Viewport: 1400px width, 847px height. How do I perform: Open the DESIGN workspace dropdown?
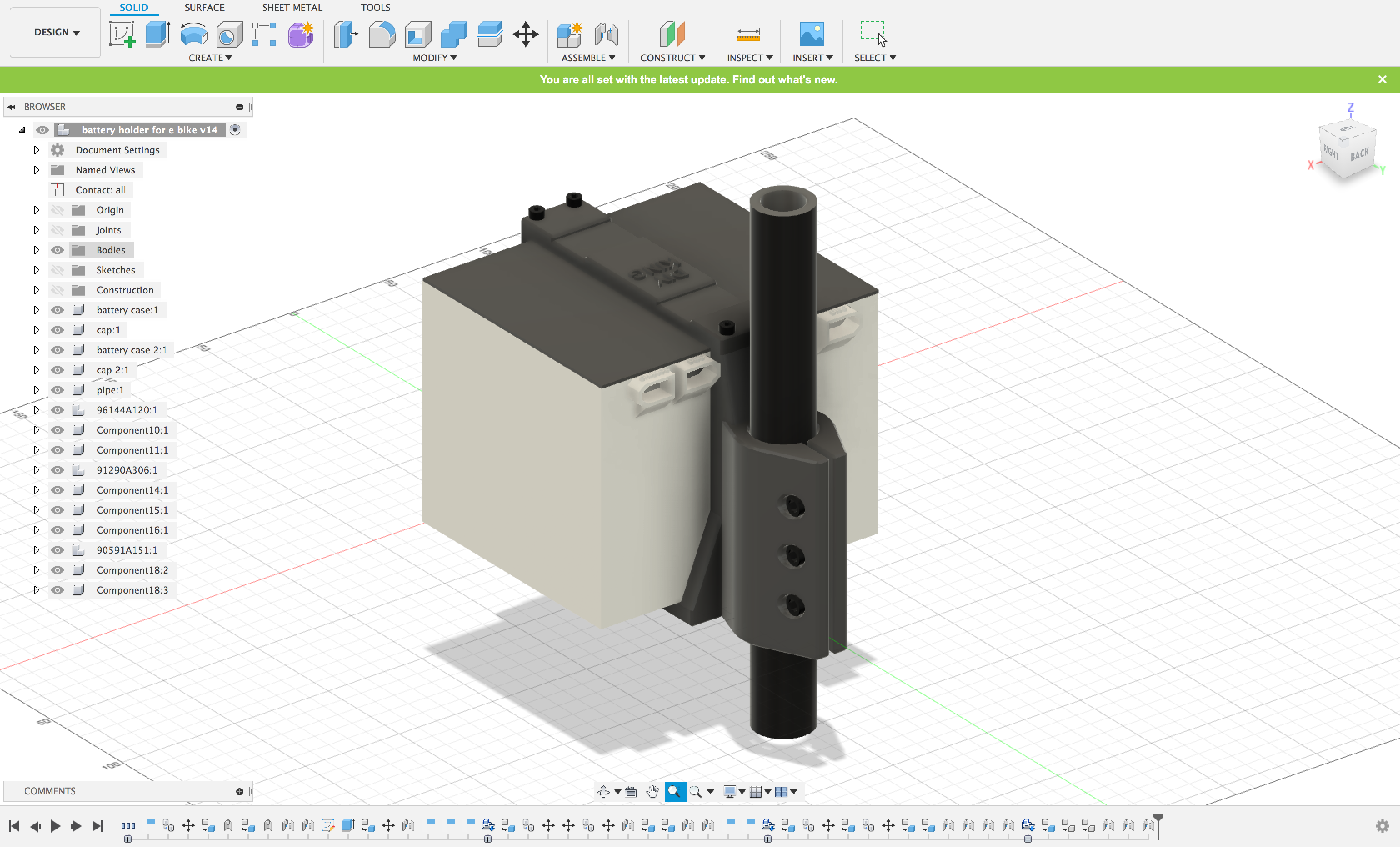[56, 33]
